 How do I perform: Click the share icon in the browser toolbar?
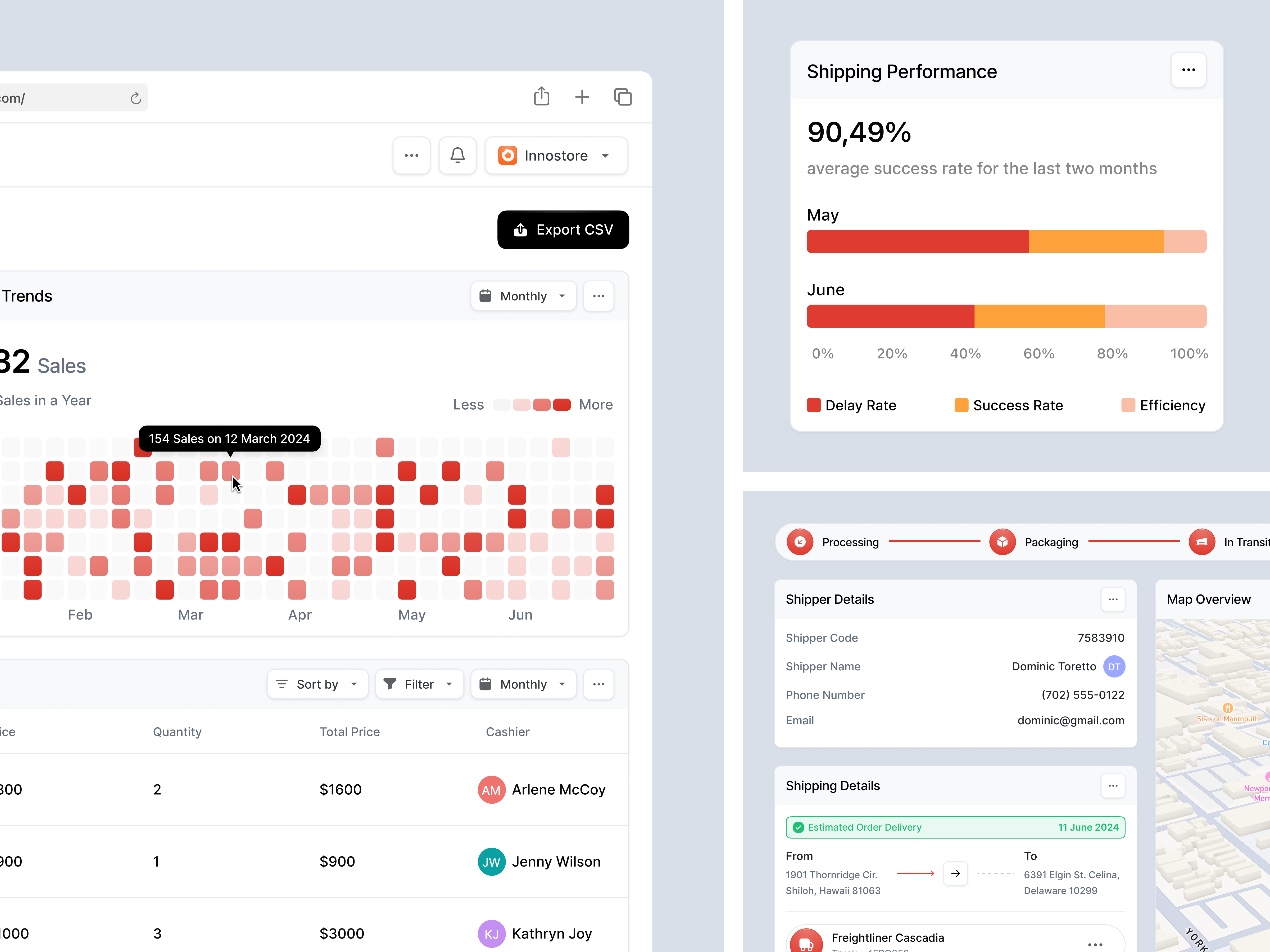541,97
